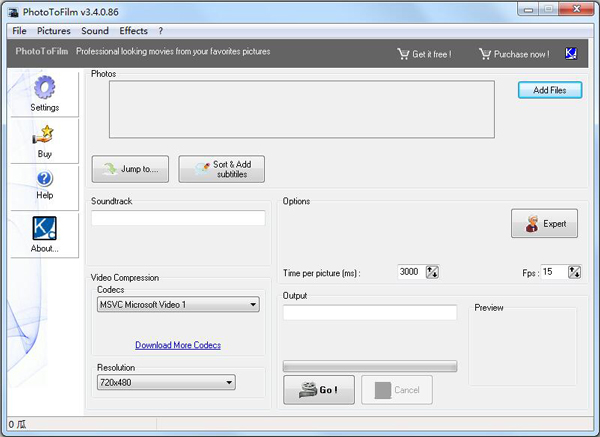Click the Get it free! link
The height and width of the screenshot is (437, 600).
[432, 54]
